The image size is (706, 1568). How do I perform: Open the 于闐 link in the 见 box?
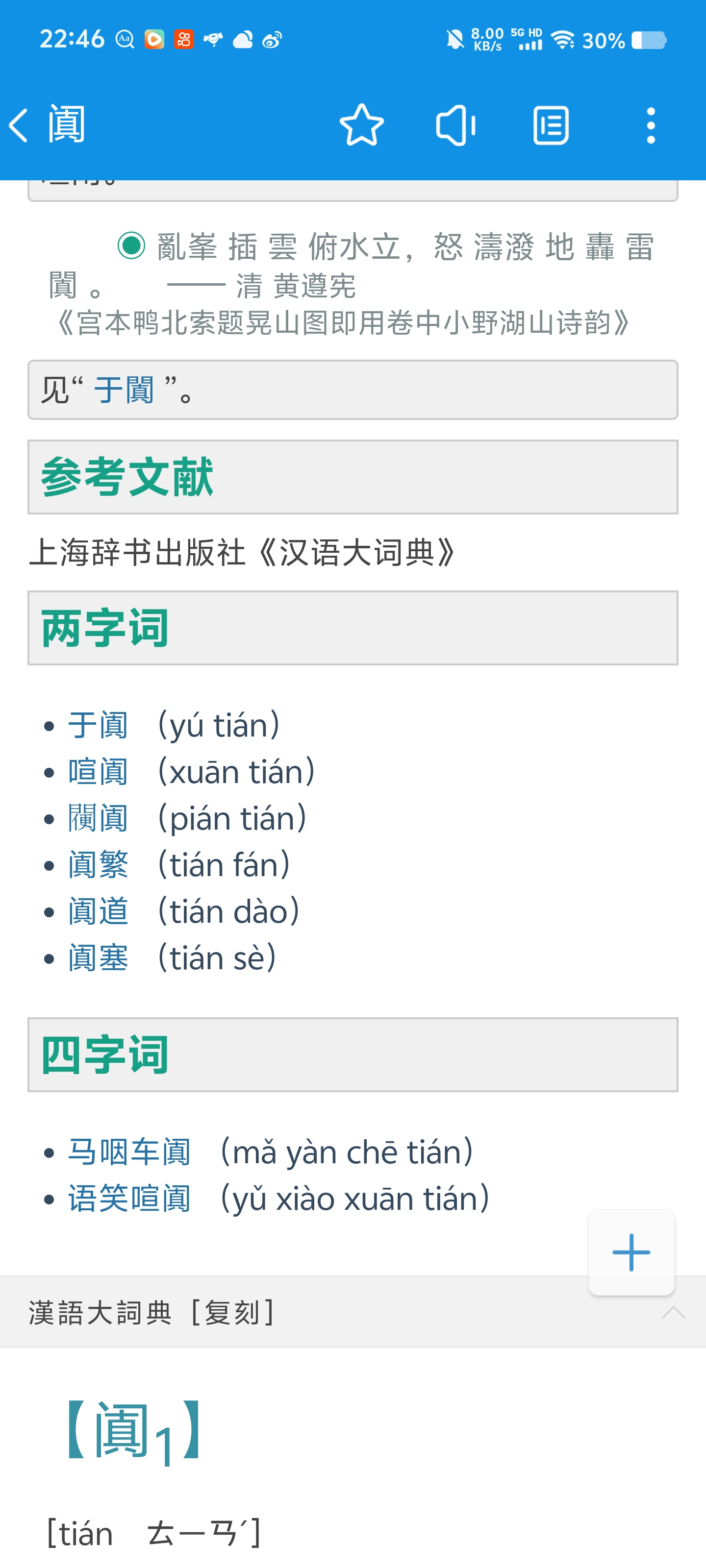[124, 390]
